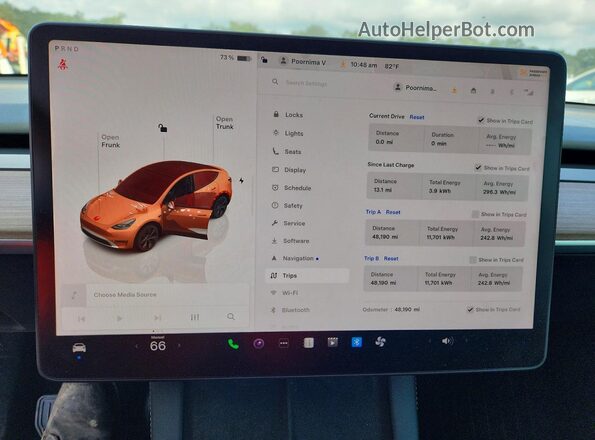Screen dimensions: 595x440
Task: Play the media
Action: point(119,318)
